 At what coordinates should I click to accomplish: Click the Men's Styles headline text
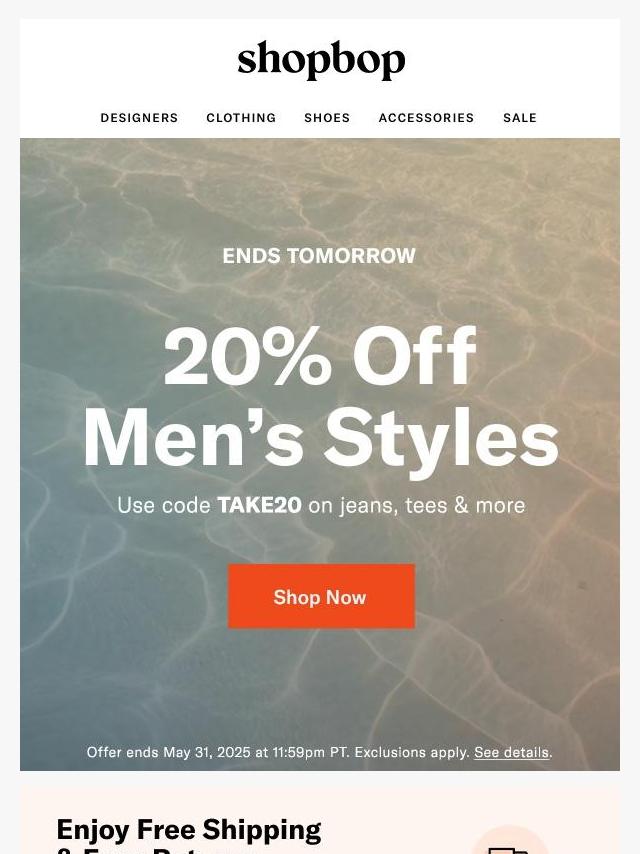321,438
